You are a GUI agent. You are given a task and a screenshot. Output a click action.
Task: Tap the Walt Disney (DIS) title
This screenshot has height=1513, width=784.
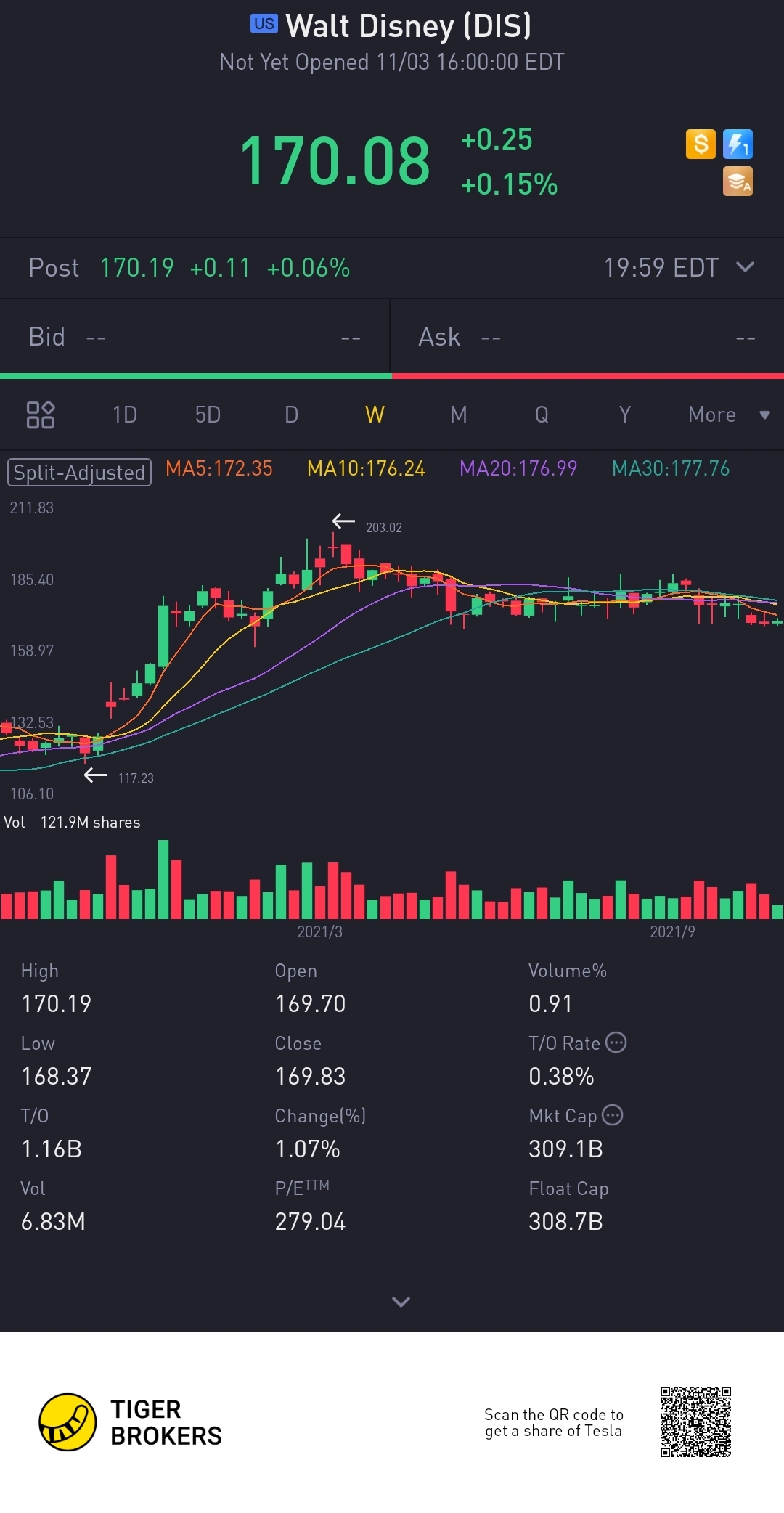(x=409, y=25)
